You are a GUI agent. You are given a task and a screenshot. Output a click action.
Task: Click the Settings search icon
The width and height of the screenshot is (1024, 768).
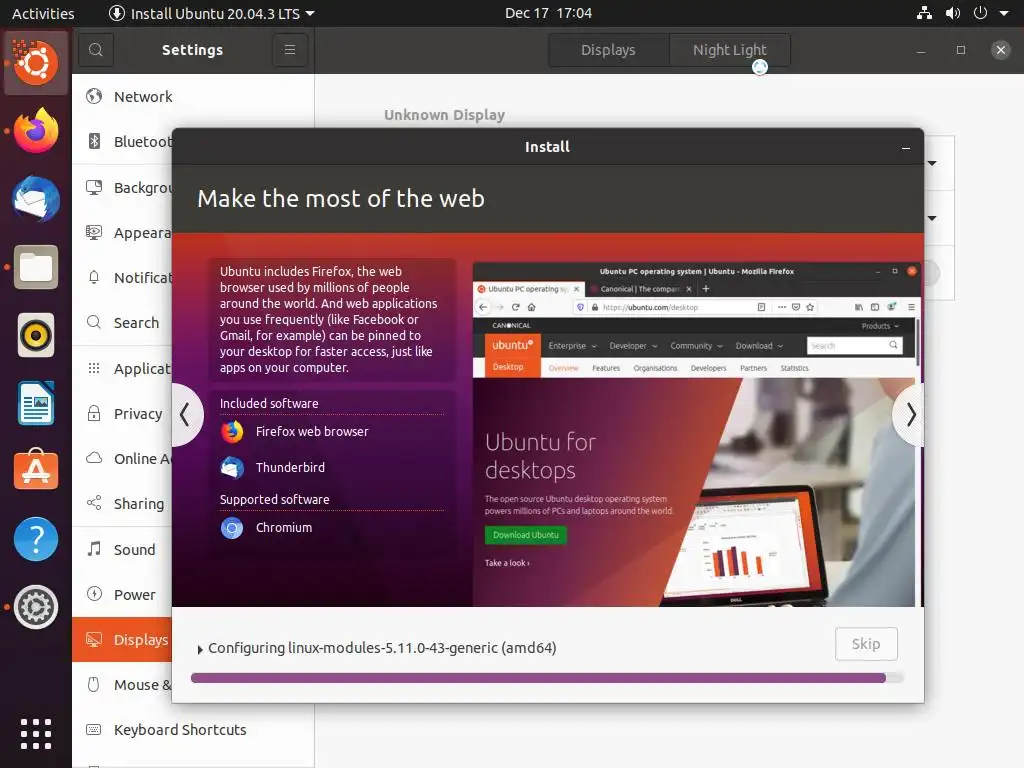click(x=96, y=50)
